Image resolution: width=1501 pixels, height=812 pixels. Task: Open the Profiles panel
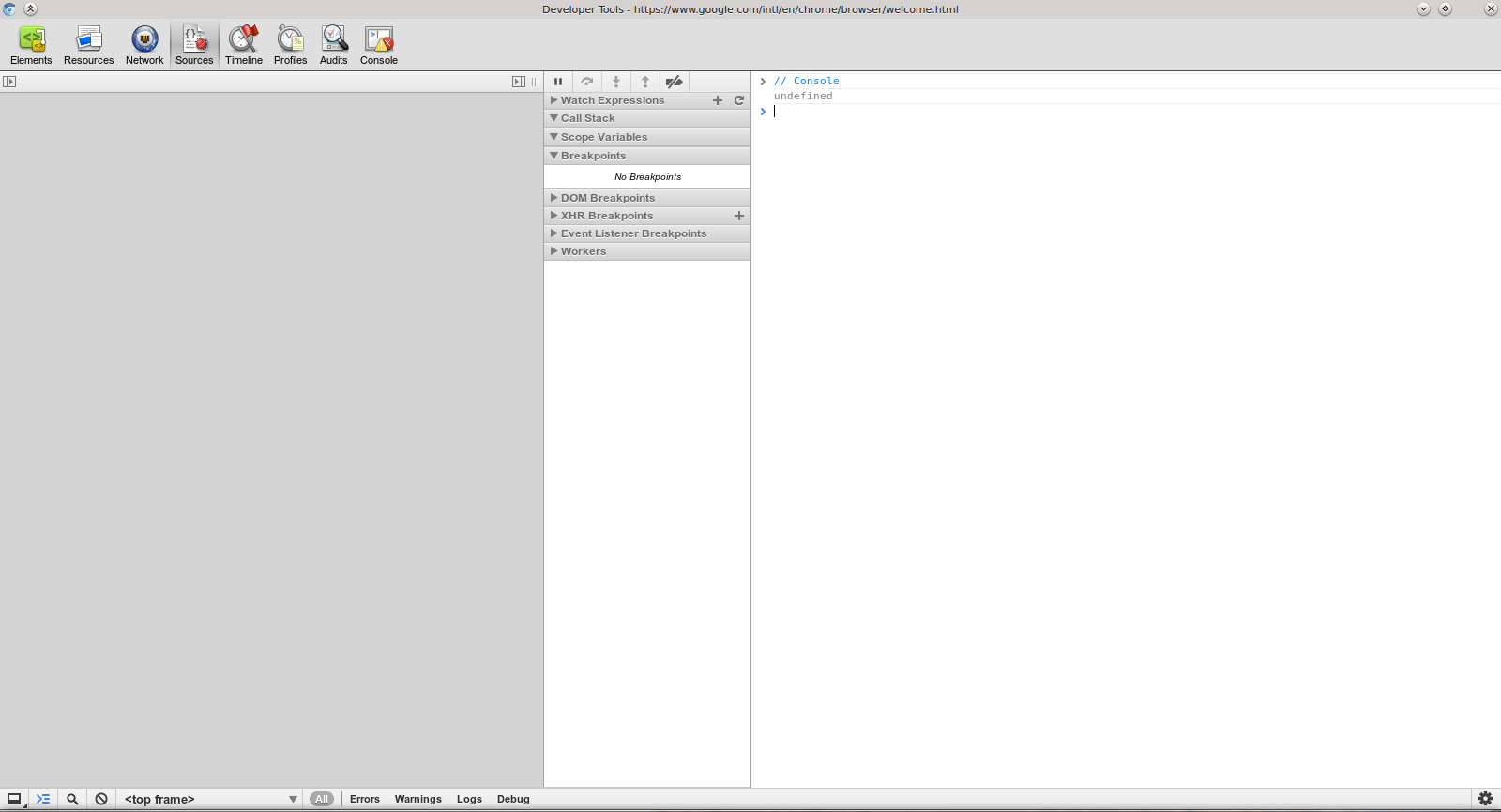[290, 45]
